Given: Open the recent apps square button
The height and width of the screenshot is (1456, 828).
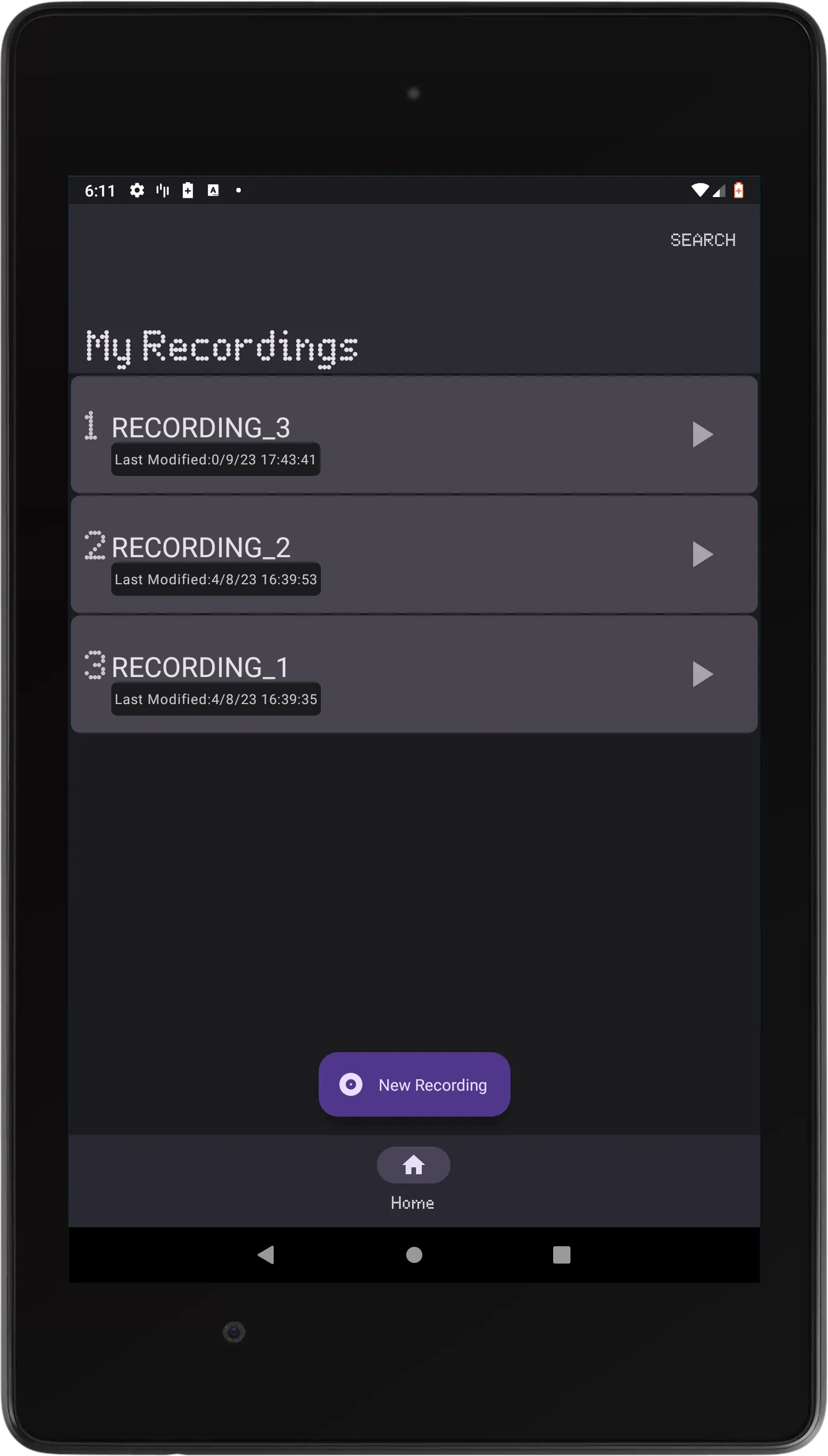Looking at the screenshot, I should pyautogui.click(x=561, y=1254).
